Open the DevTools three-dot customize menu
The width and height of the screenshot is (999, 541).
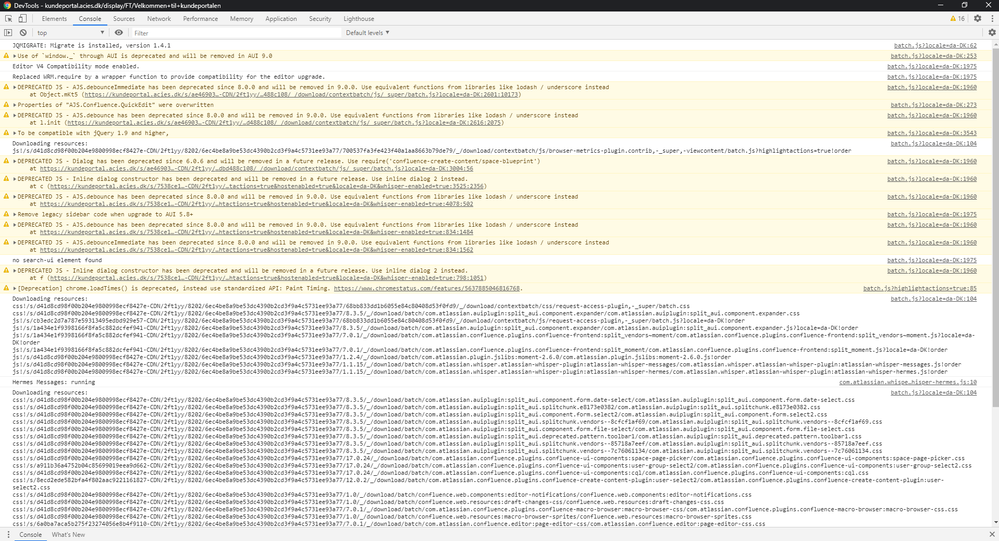coord(992,18)
